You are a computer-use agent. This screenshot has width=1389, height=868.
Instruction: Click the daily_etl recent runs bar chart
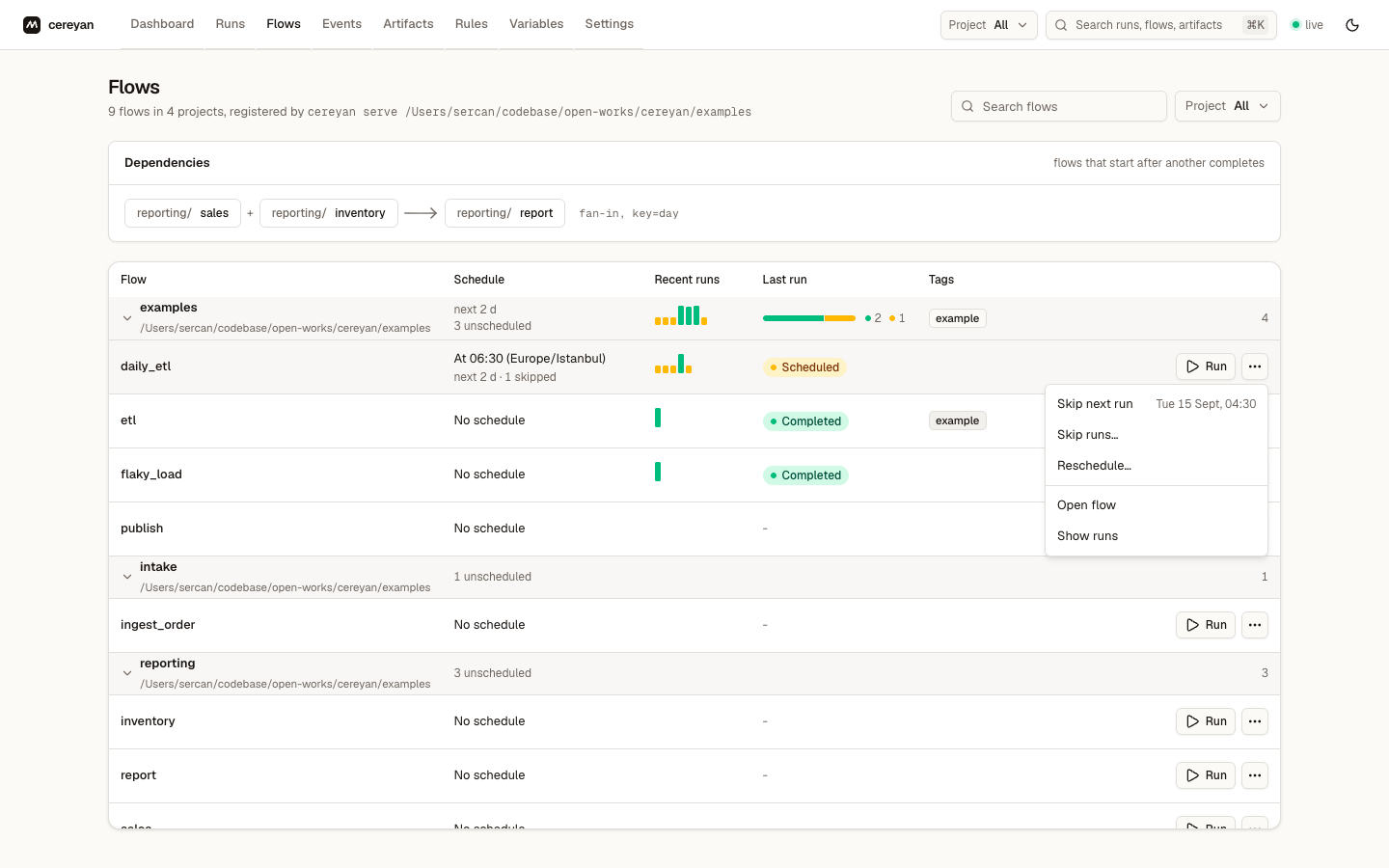point(673,364)
